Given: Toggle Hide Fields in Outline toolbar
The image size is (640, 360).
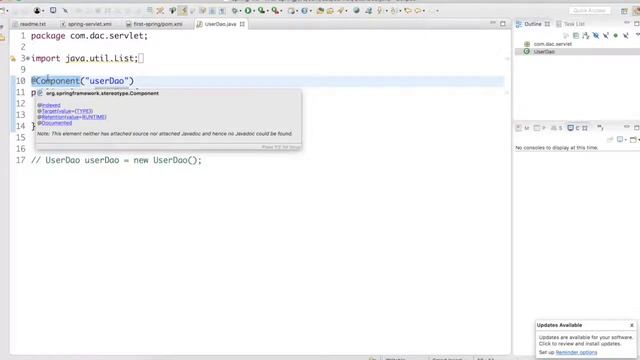Looking at the screenshot, I should (596, 36).
